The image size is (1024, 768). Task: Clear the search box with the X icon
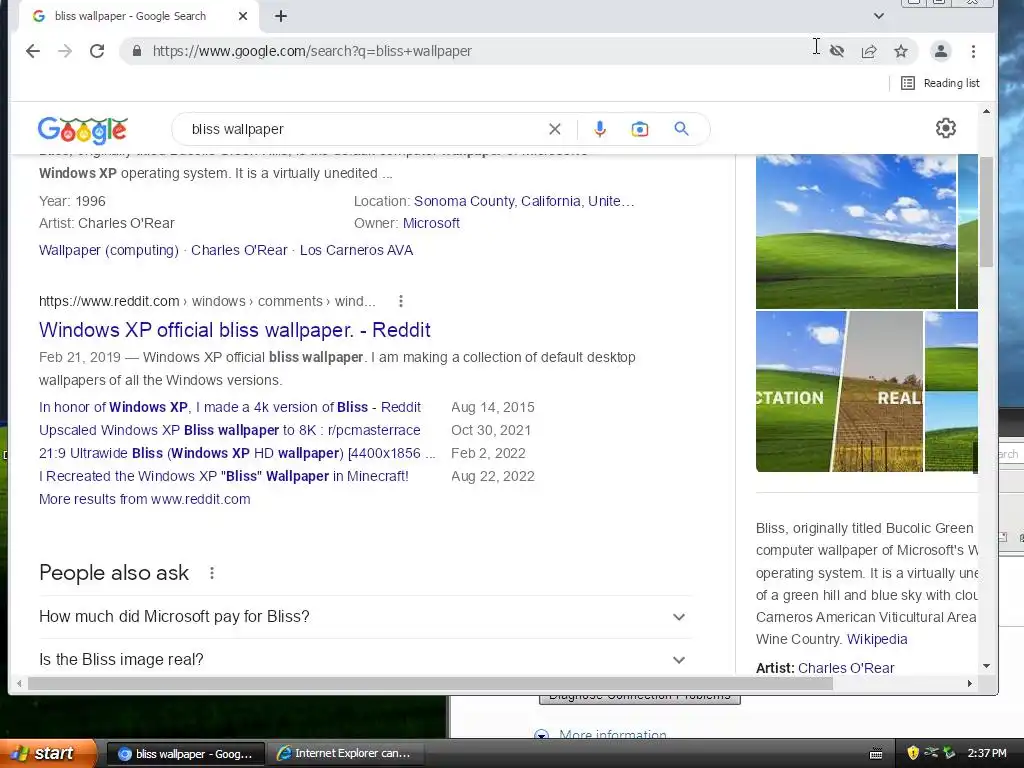pyautogui.click(x=554, y=129)
